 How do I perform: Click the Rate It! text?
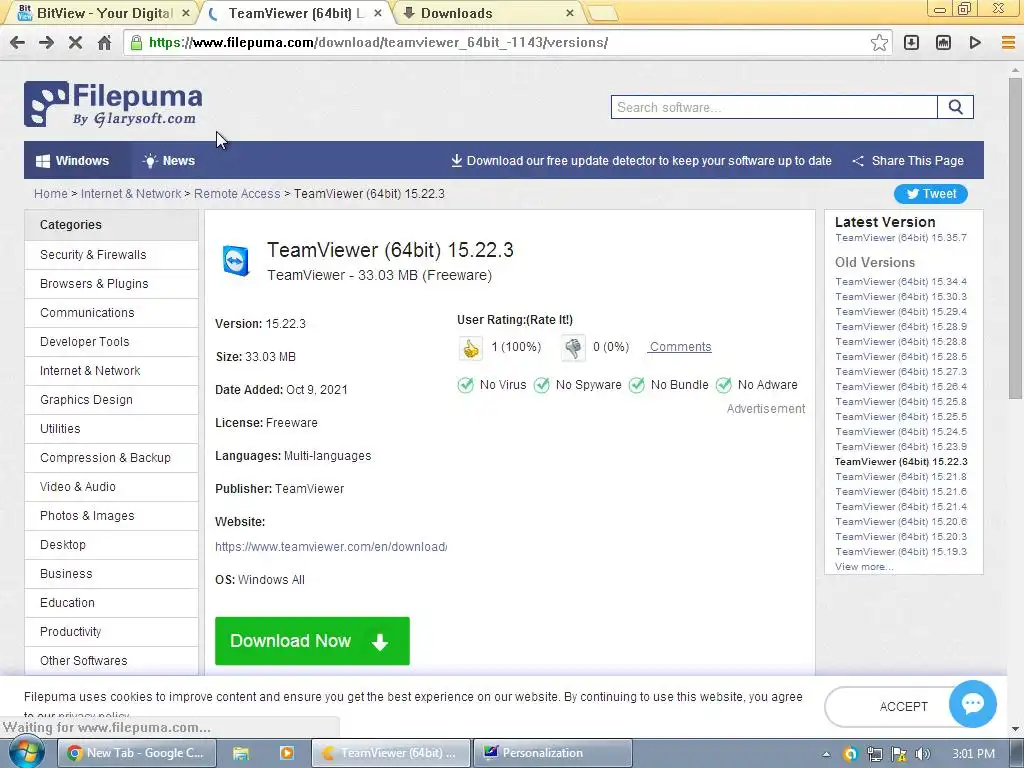[549, 320]
